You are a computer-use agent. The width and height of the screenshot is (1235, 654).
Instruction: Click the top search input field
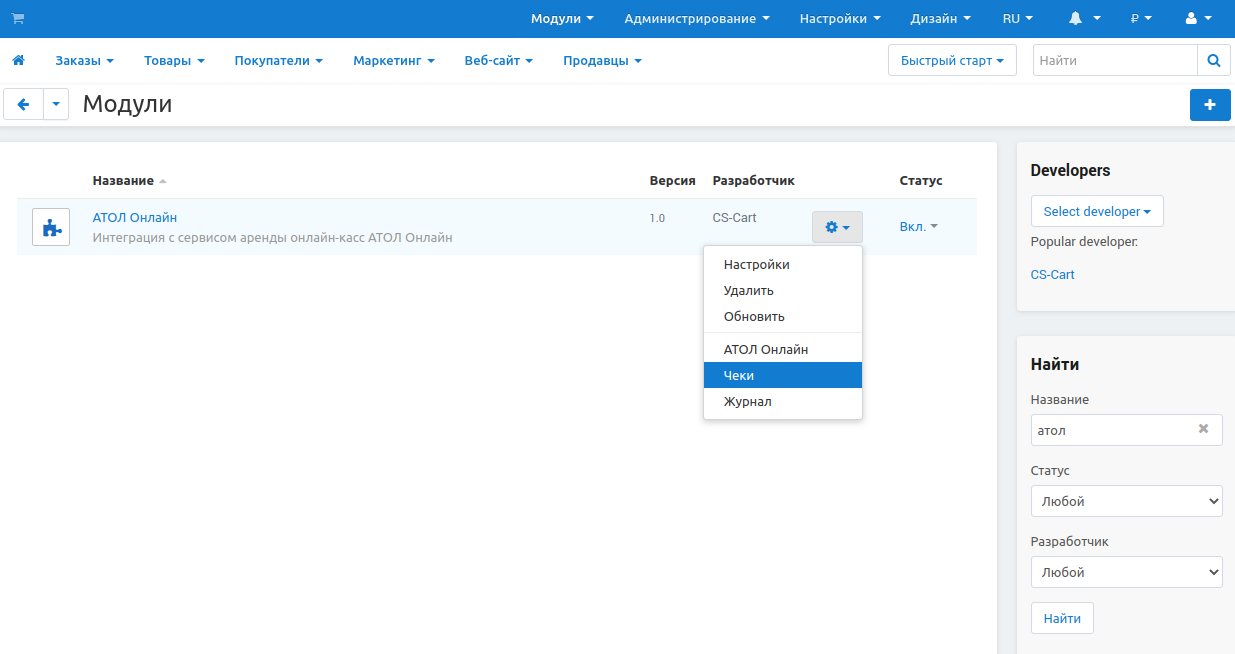(x=1114, y=61)
